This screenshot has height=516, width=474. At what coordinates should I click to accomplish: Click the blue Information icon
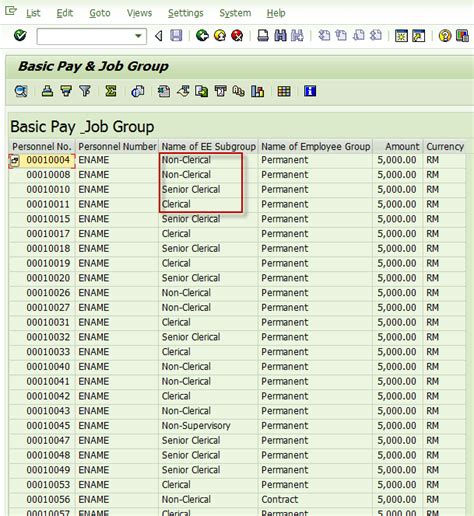(310, 91)
